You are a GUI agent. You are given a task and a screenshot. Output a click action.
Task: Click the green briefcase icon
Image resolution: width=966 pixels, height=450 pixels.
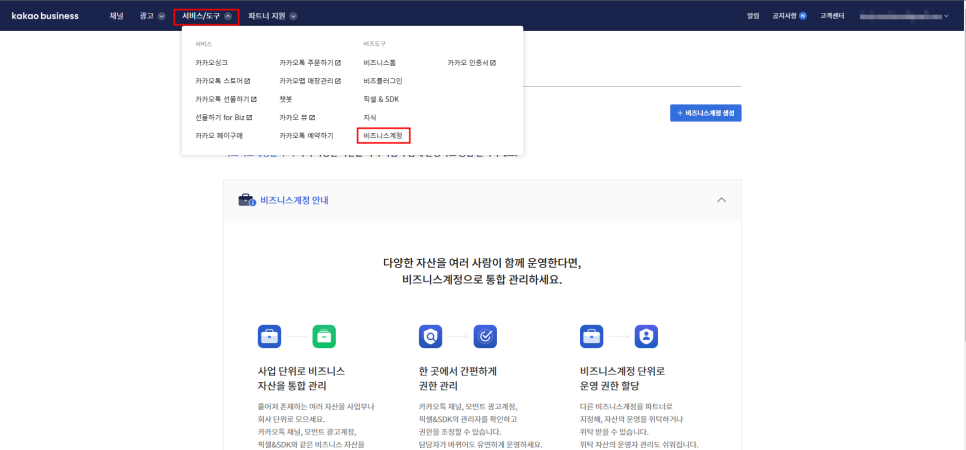click(324, 337)
